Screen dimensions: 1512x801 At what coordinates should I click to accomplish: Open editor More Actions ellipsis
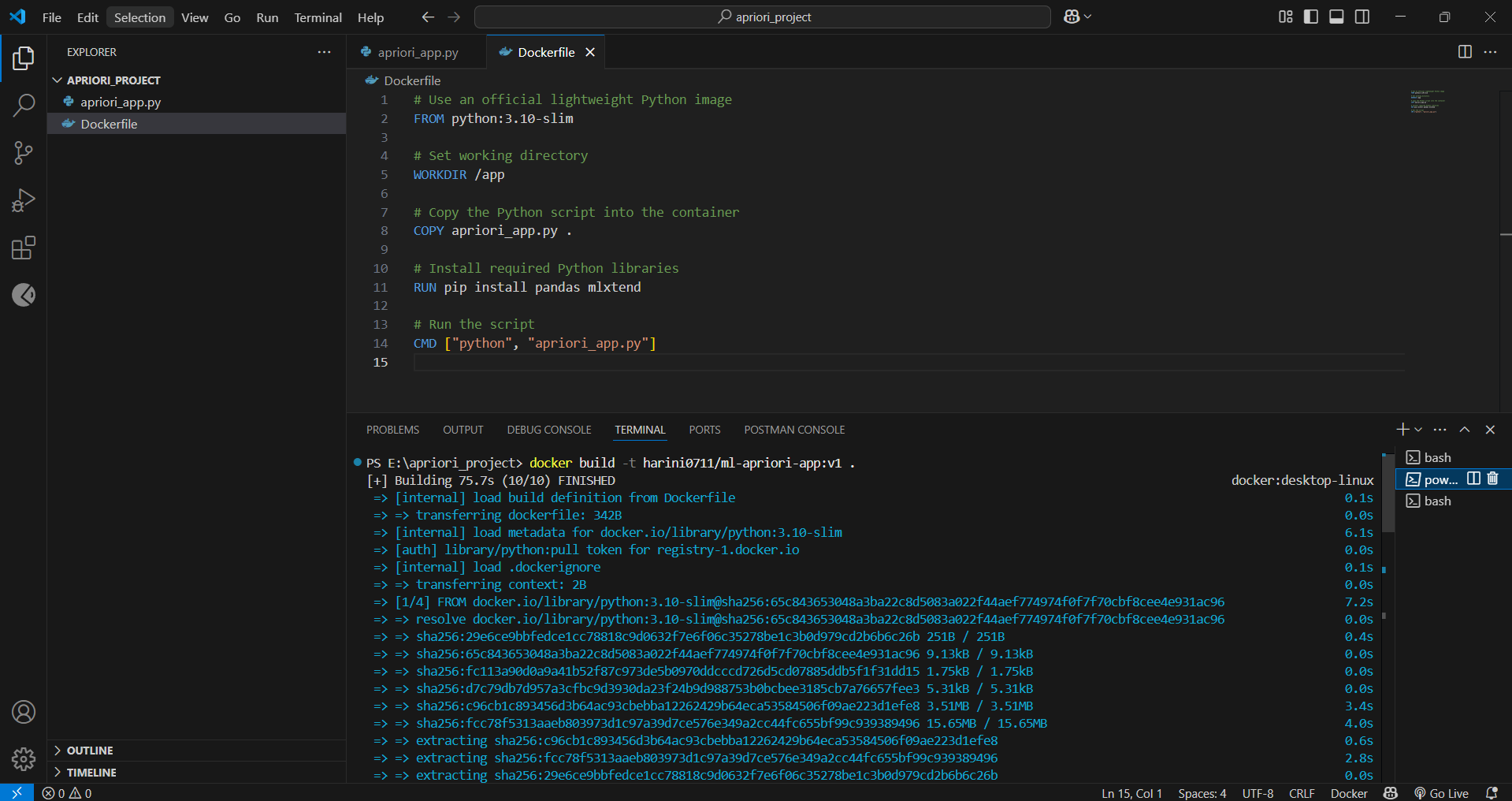pos(1490,51)
